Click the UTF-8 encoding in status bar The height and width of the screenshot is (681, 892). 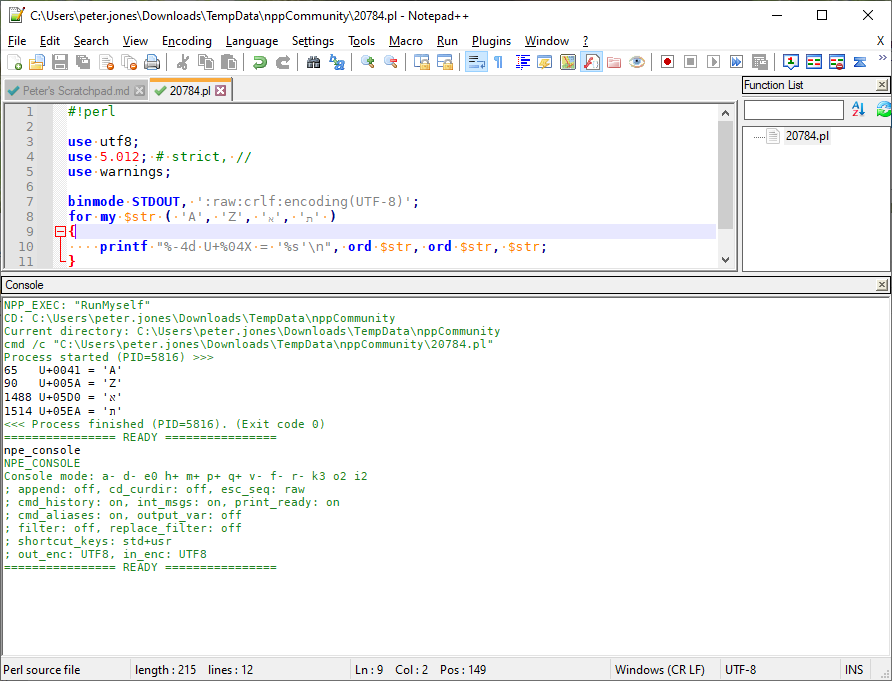tap(740, 670)
